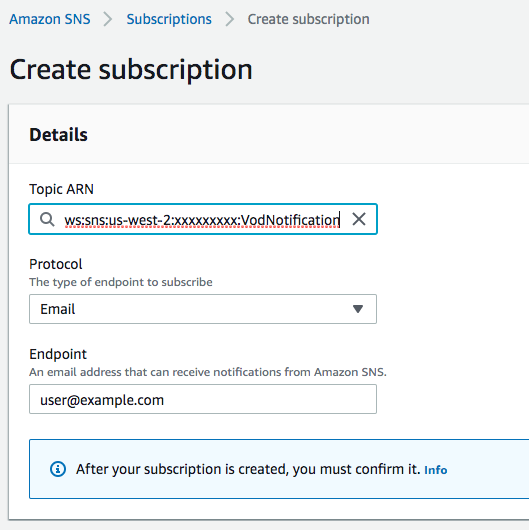
Task: Click the Endpoint email input field
Action: click(x=203, y=399)
